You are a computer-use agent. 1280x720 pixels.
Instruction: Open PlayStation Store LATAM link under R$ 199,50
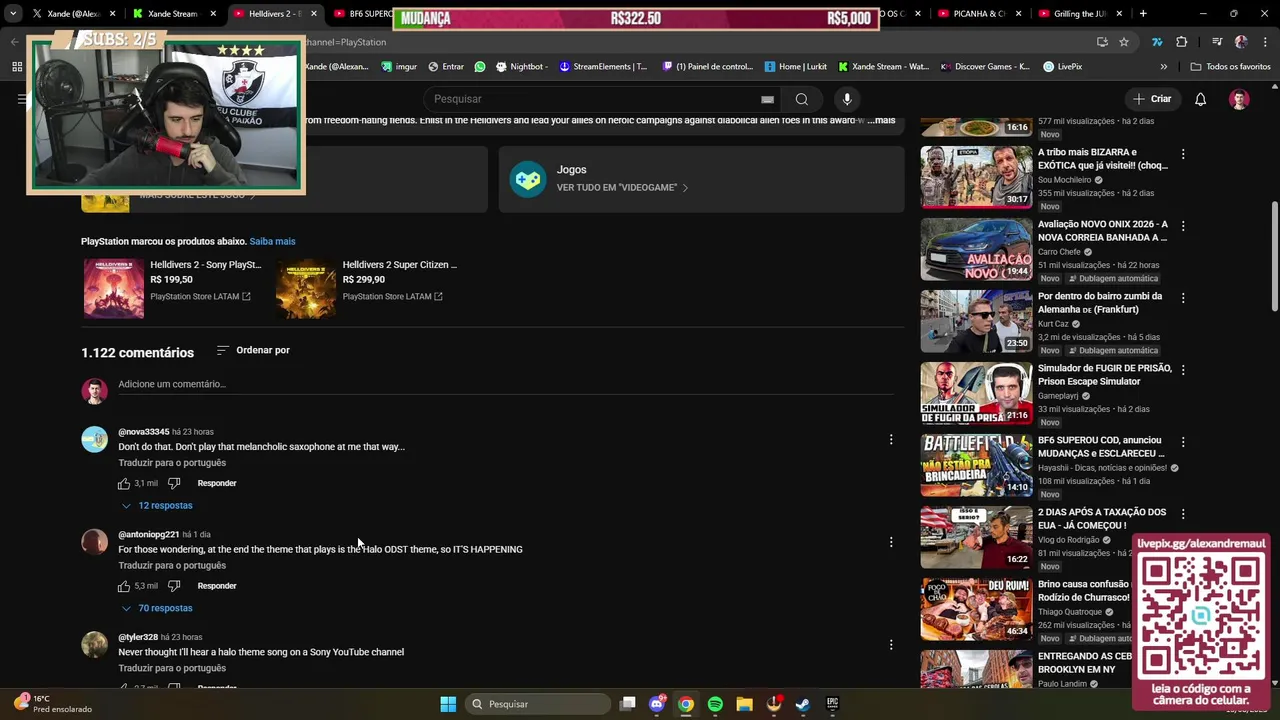[x=200, y=297]
